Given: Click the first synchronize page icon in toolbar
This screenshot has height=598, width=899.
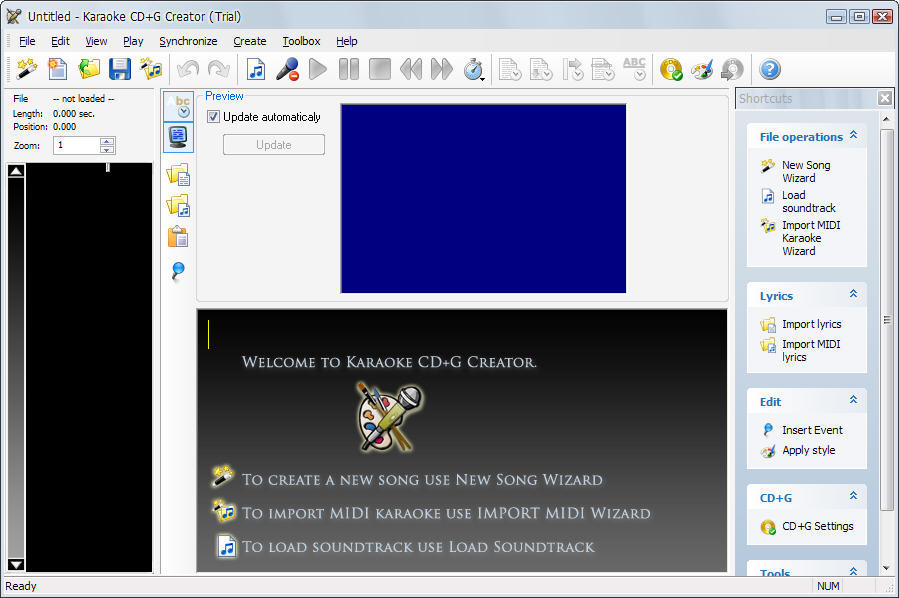Looking at the screenshot, I should pyautogui.click(x=510, y=69).
